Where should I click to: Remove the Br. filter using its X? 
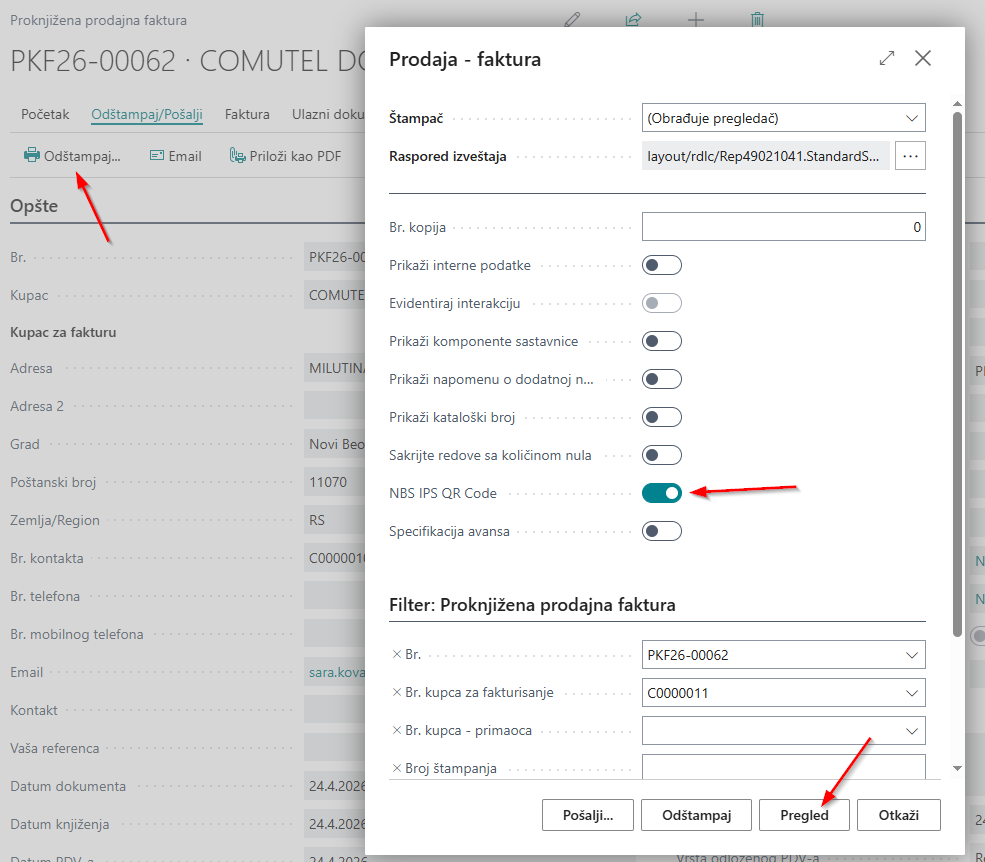pyautogui.click(x=396, y=655)
